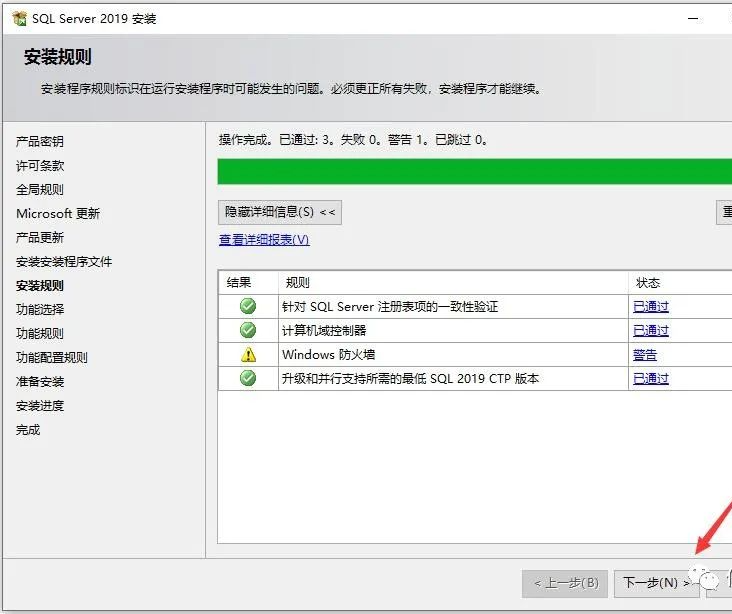Screen dimensions: 732x614
Task: Select the 产品更新 step in the sidebar
Action: point(40,238)
